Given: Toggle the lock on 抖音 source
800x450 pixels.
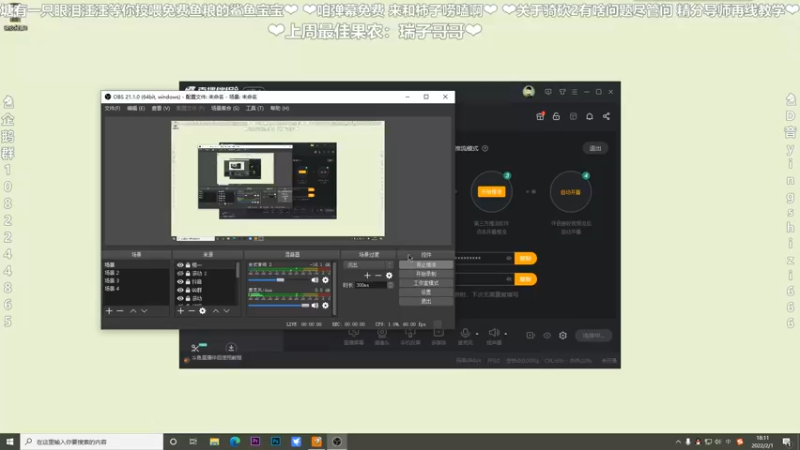Looking at the screenshot, I should click(188, 282).
